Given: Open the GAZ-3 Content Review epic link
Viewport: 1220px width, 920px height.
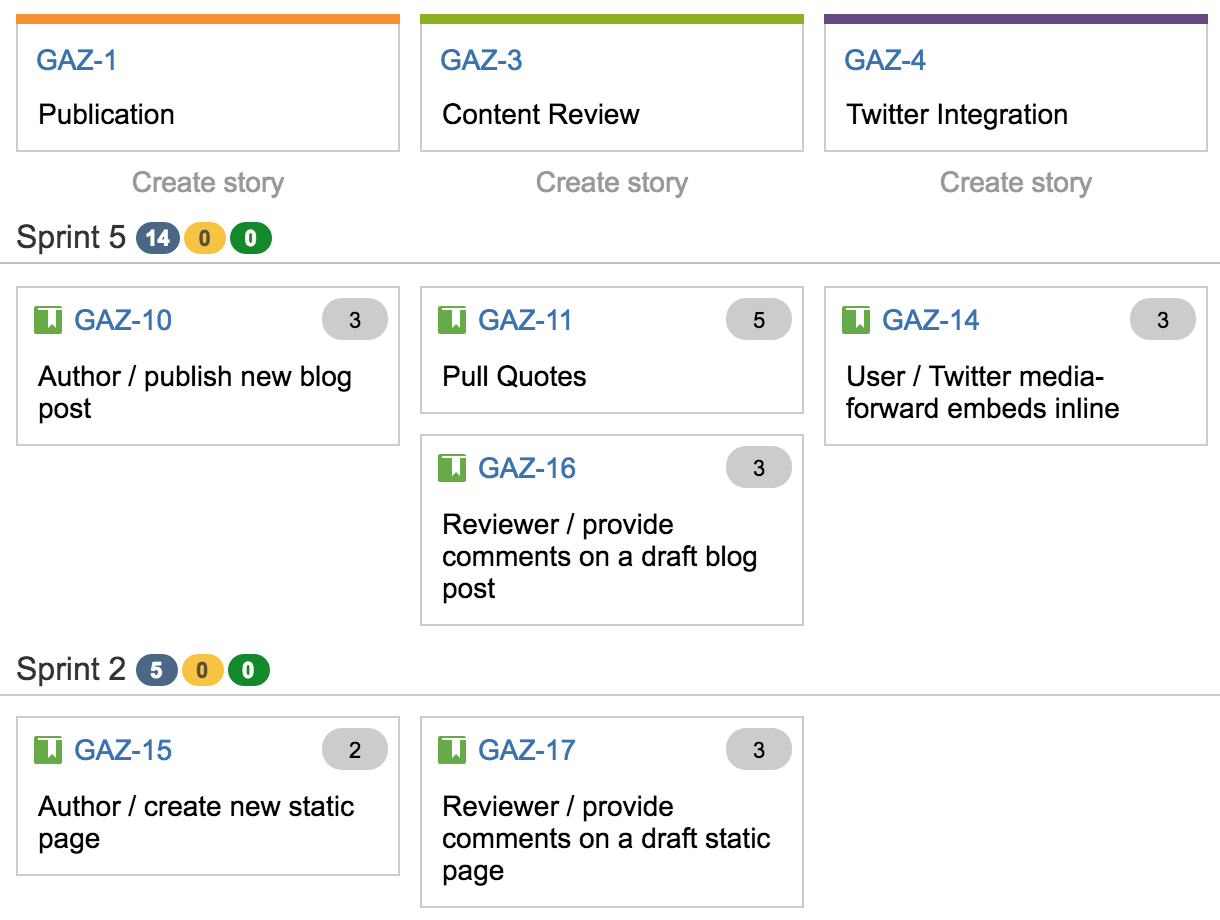Looking at the screenshot, I should 481,60.
